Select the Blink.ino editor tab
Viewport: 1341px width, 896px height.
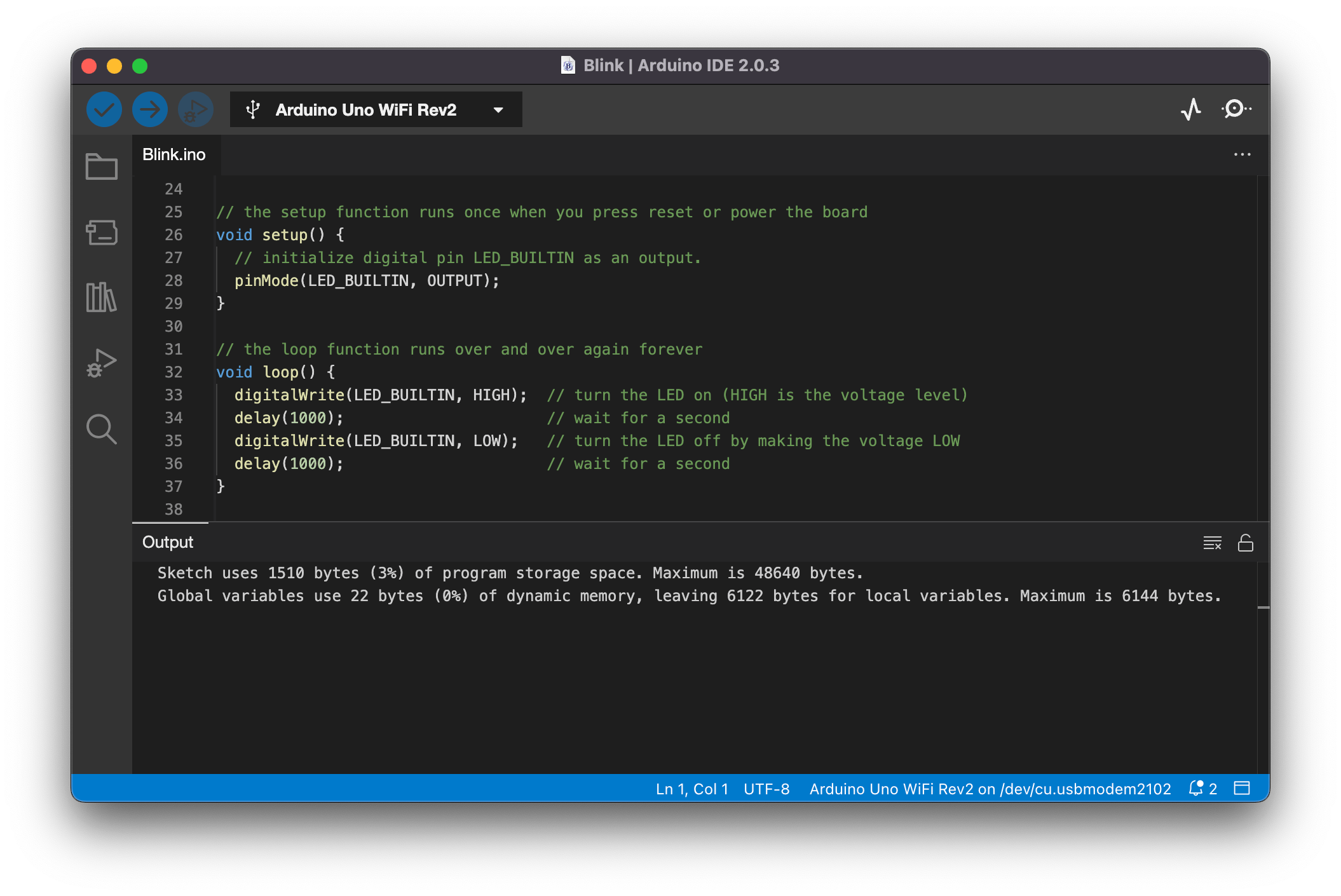click(174, 154)
